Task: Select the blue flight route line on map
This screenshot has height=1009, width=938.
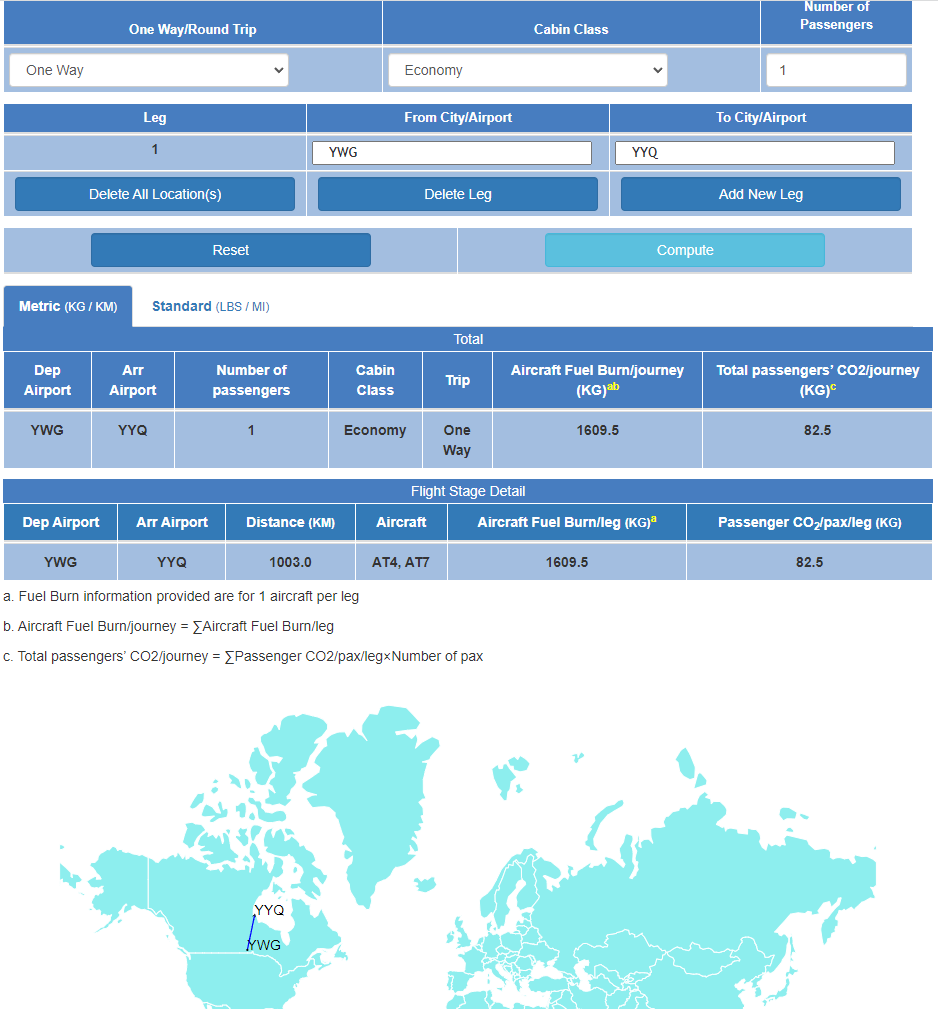Action: tap(251, 932)
